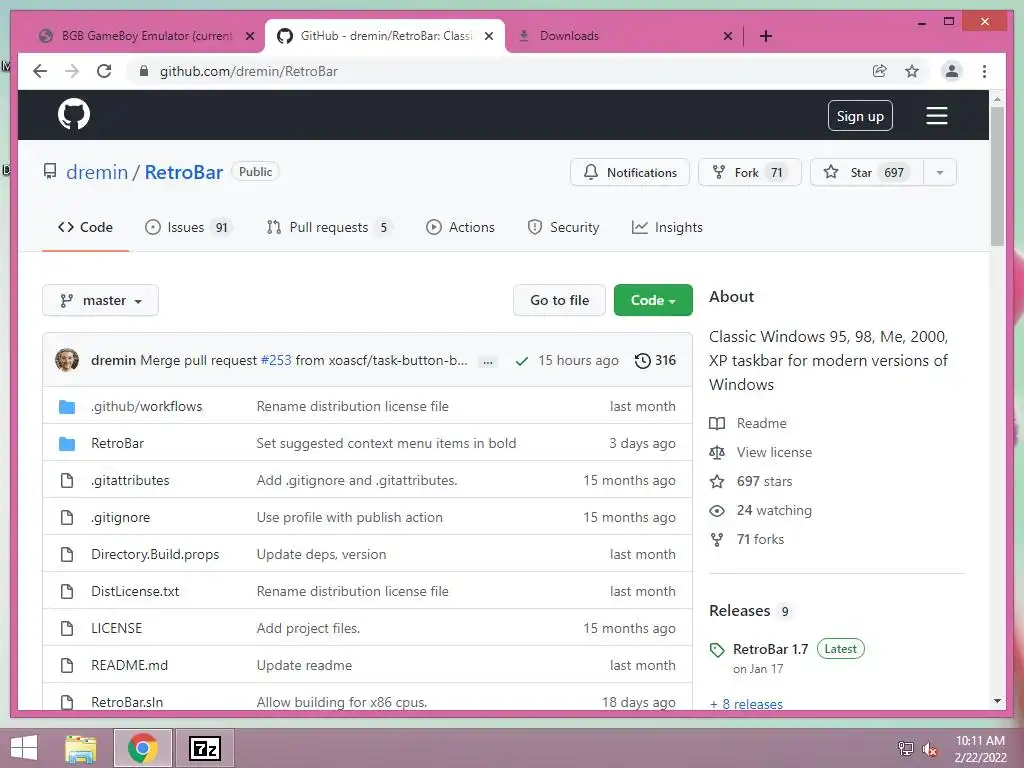Share this page via address bar icon
The width and height of the screenshot is (1024, 768).
coord(880,71)
